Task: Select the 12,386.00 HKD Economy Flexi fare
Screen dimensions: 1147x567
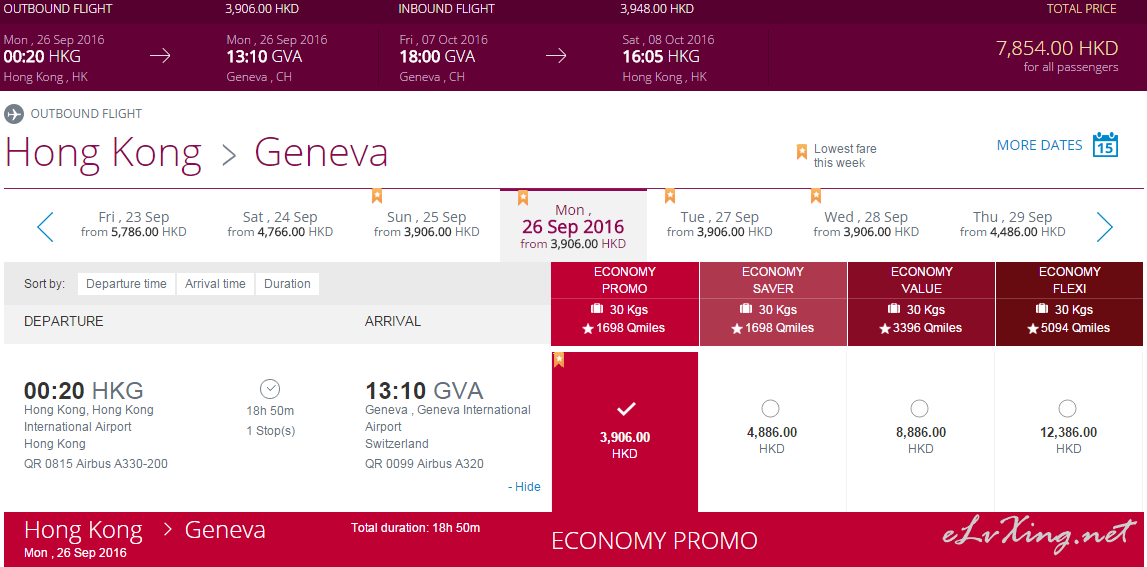Action: [1067, 408]
